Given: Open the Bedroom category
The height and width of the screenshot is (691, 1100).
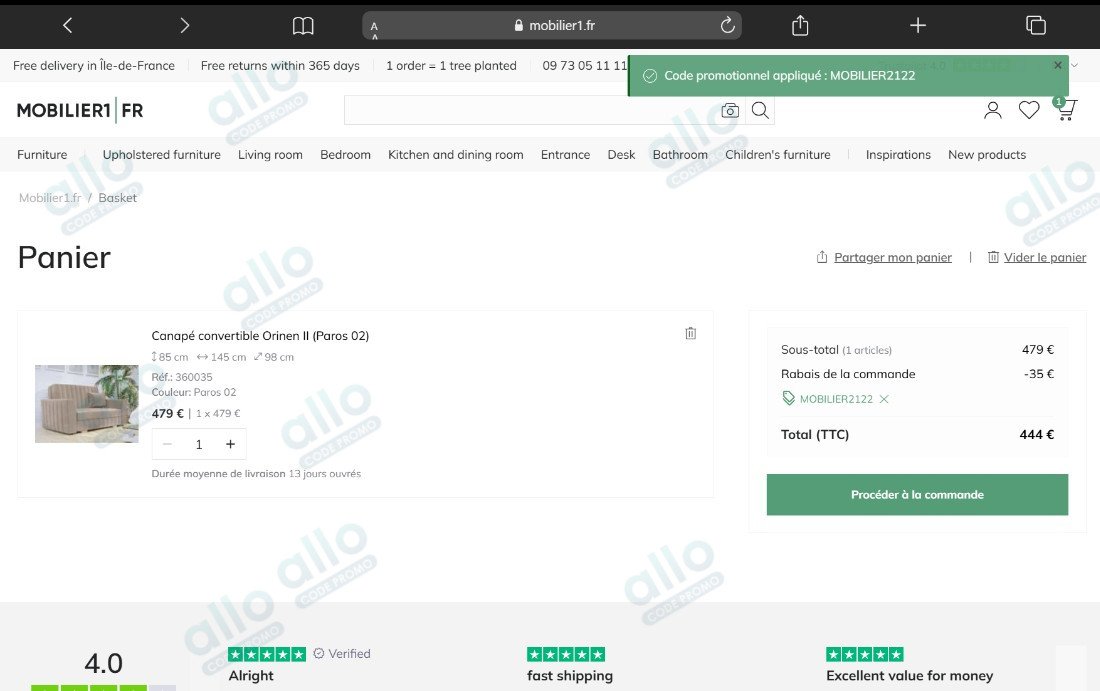Looking at the screenshot, I should [x=345, y=154].
